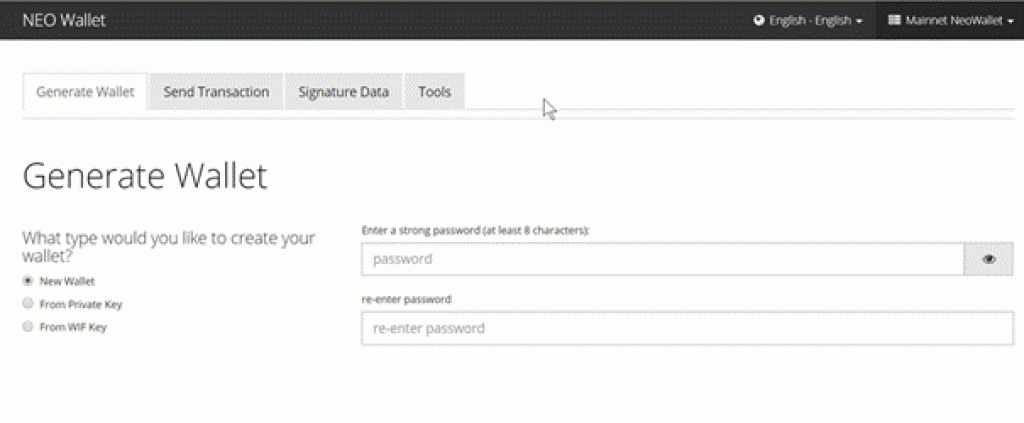Viewport: 1024px width, 423px height.
Task: Choose the From Private Key radio option
Action: 27,304
